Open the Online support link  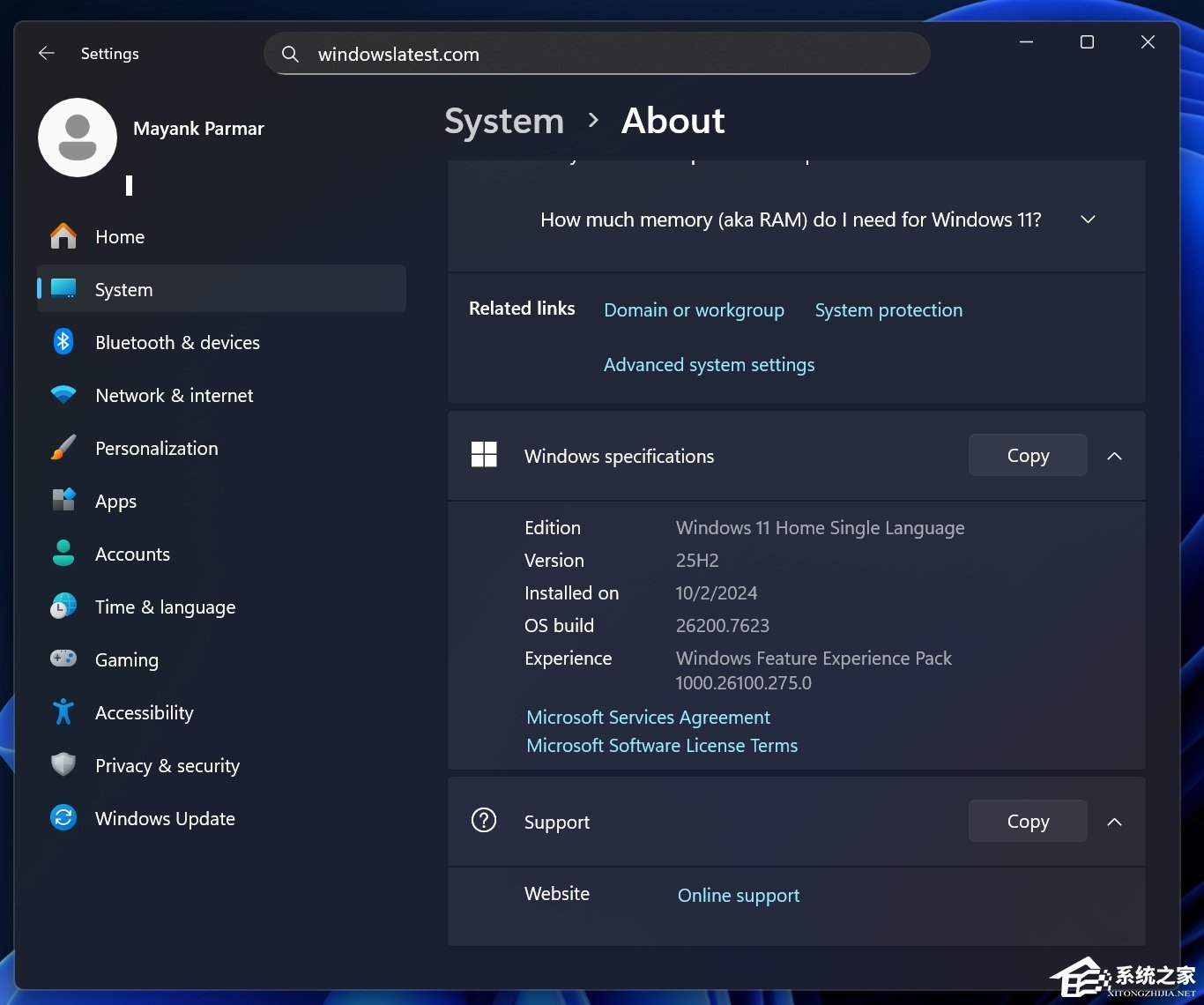point(739,896)
